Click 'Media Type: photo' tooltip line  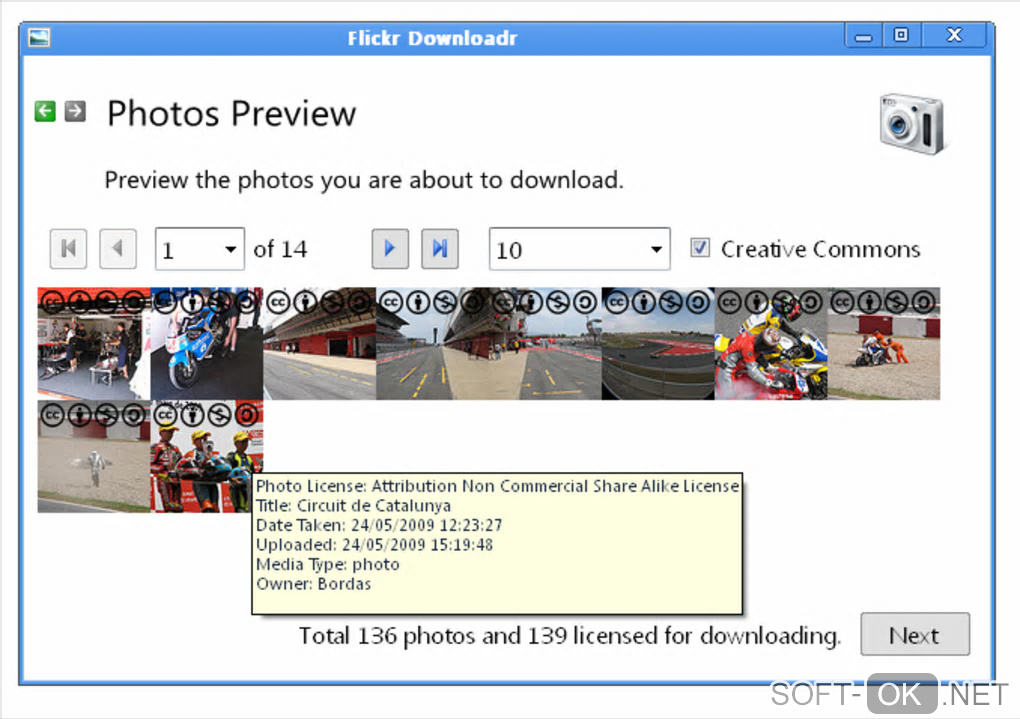coord(328,564)
